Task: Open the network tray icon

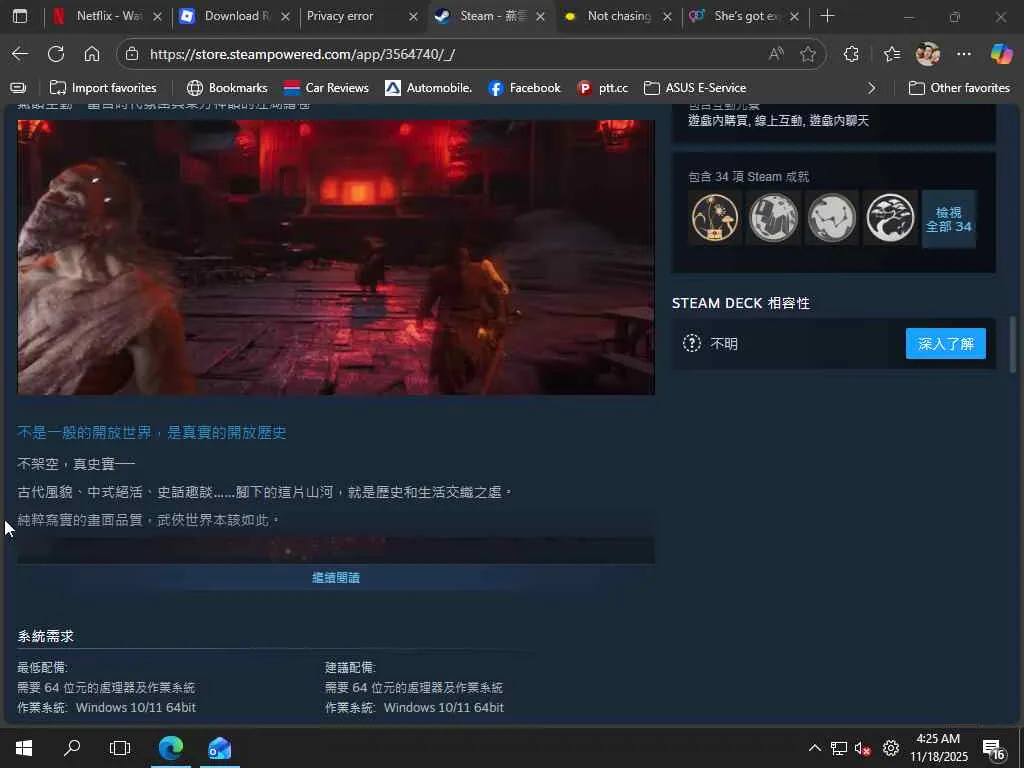Action: pyautogui.click(x=839, y=748)
